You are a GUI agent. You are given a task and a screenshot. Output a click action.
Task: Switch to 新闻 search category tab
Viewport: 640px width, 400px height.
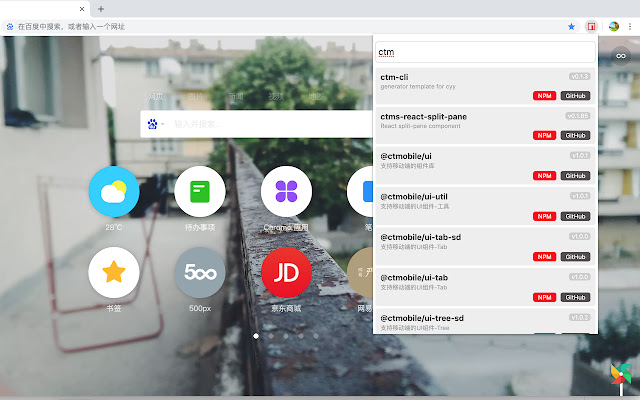(x=236, y=97)
